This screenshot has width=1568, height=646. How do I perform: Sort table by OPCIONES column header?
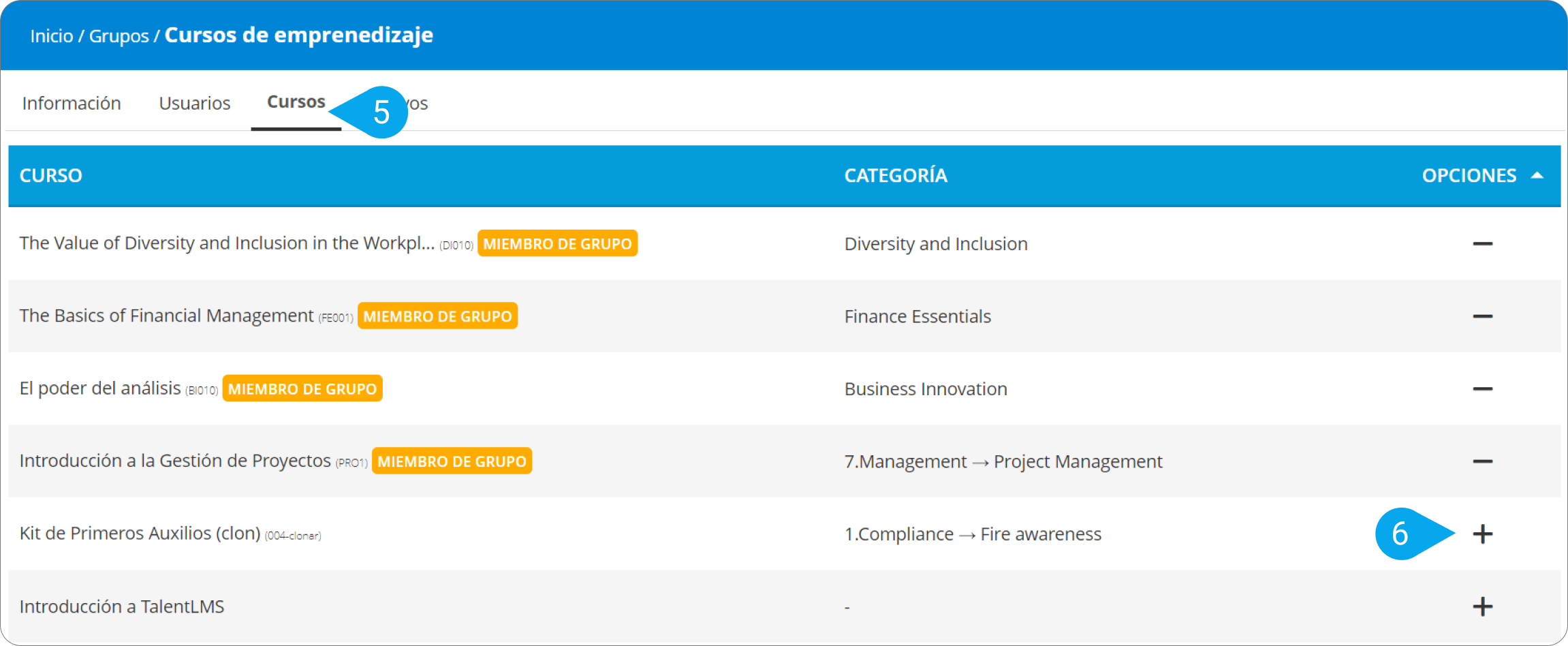(x=1469, y=176)
